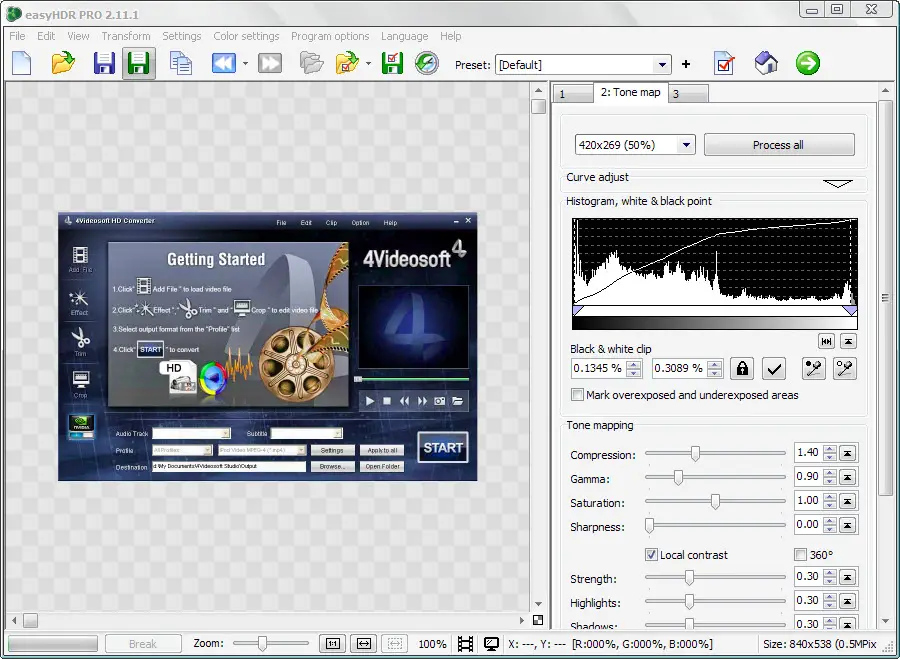Click green floppy with red checkmark icon
This screenshot has height=659, width=900.
pos(392,63)
